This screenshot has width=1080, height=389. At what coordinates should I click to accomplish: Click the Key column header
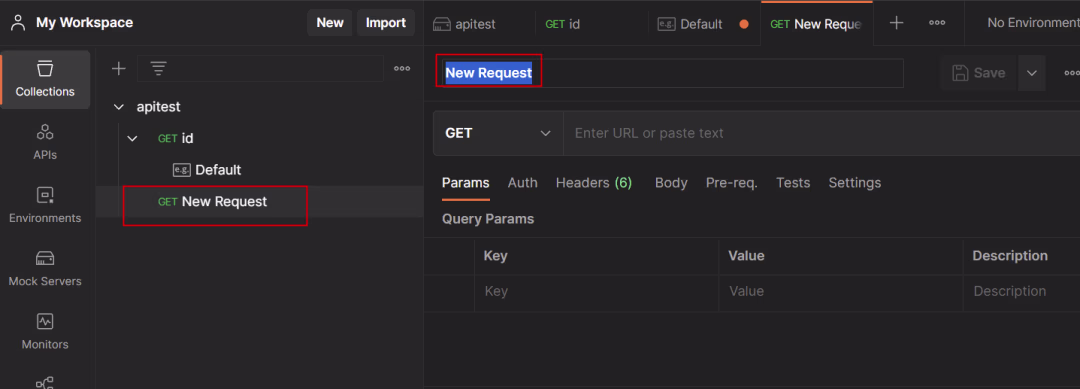495,256
